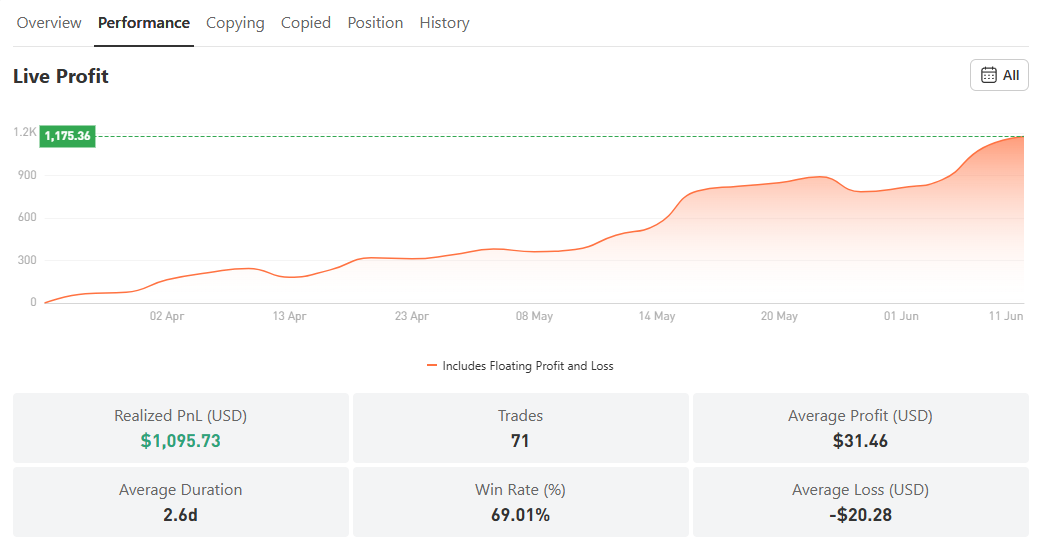Screen dimensions: 1037x549
Task: View the History tab
Action: click(x=444, y=23)
